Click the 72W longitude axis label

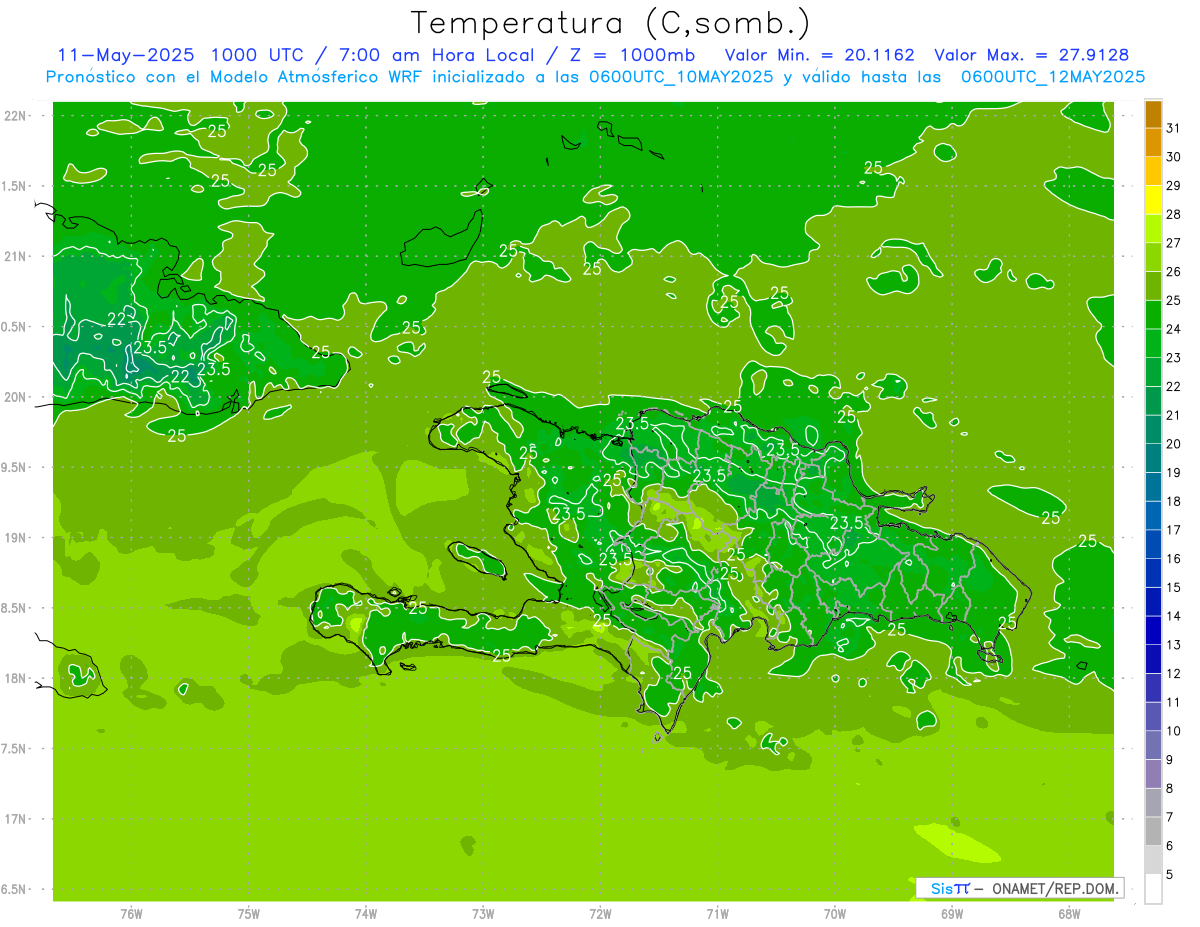(600, 914)
